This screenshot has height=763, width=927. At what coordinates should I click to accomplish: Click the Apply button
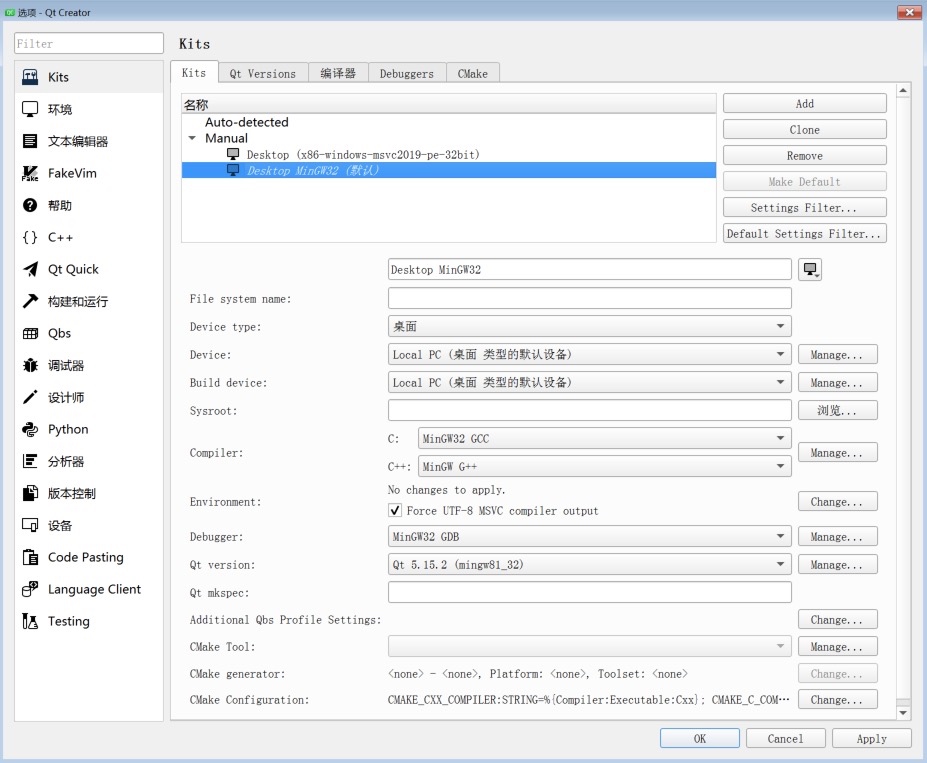coord(872,738)
